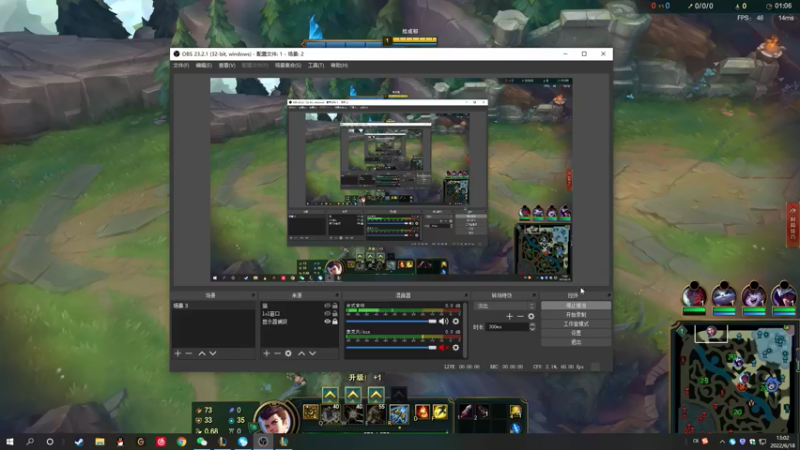Open the 查看(V) menu in OBS

(x=227, y=65)
